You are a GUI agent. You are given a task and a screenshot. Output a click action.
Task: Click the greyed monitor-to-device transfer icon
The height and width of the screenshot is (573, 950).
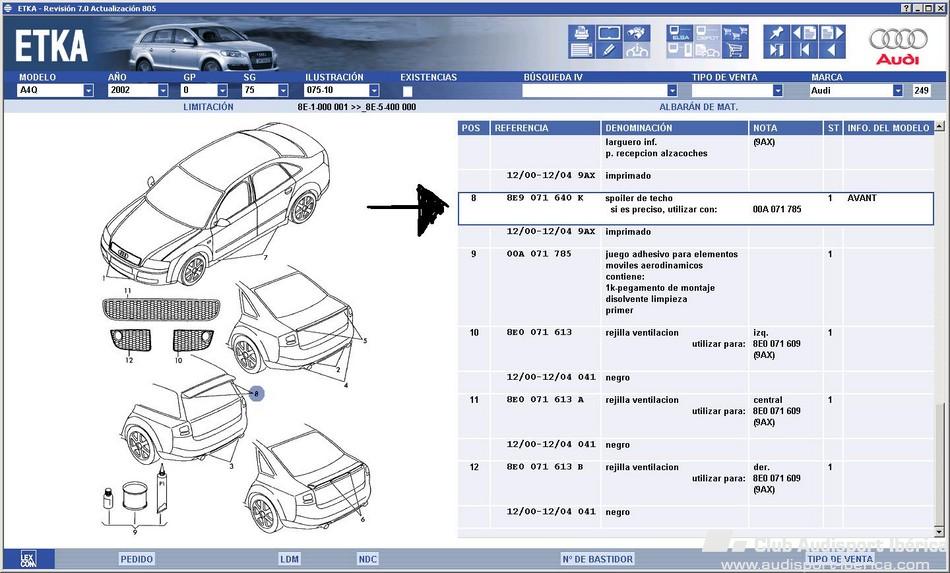[x=680, y=50]
